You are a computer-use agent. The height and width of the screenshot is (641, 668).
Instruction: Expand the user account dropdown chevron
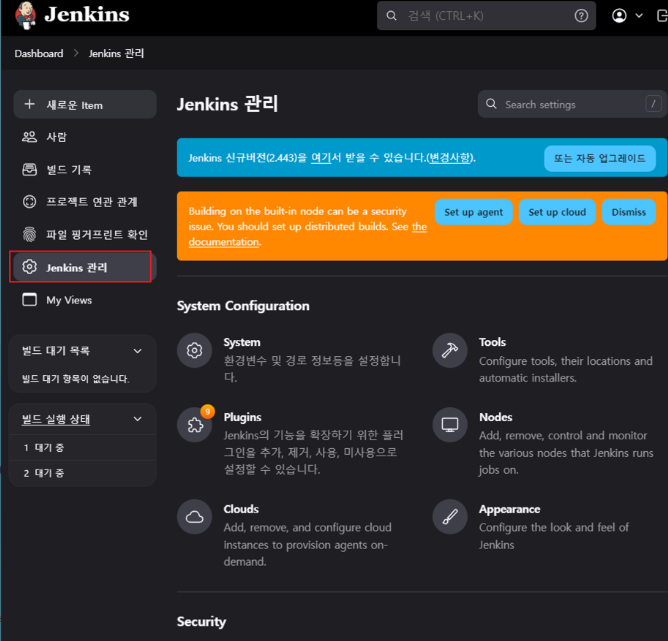pyautogui.click(x=639, y=16)
